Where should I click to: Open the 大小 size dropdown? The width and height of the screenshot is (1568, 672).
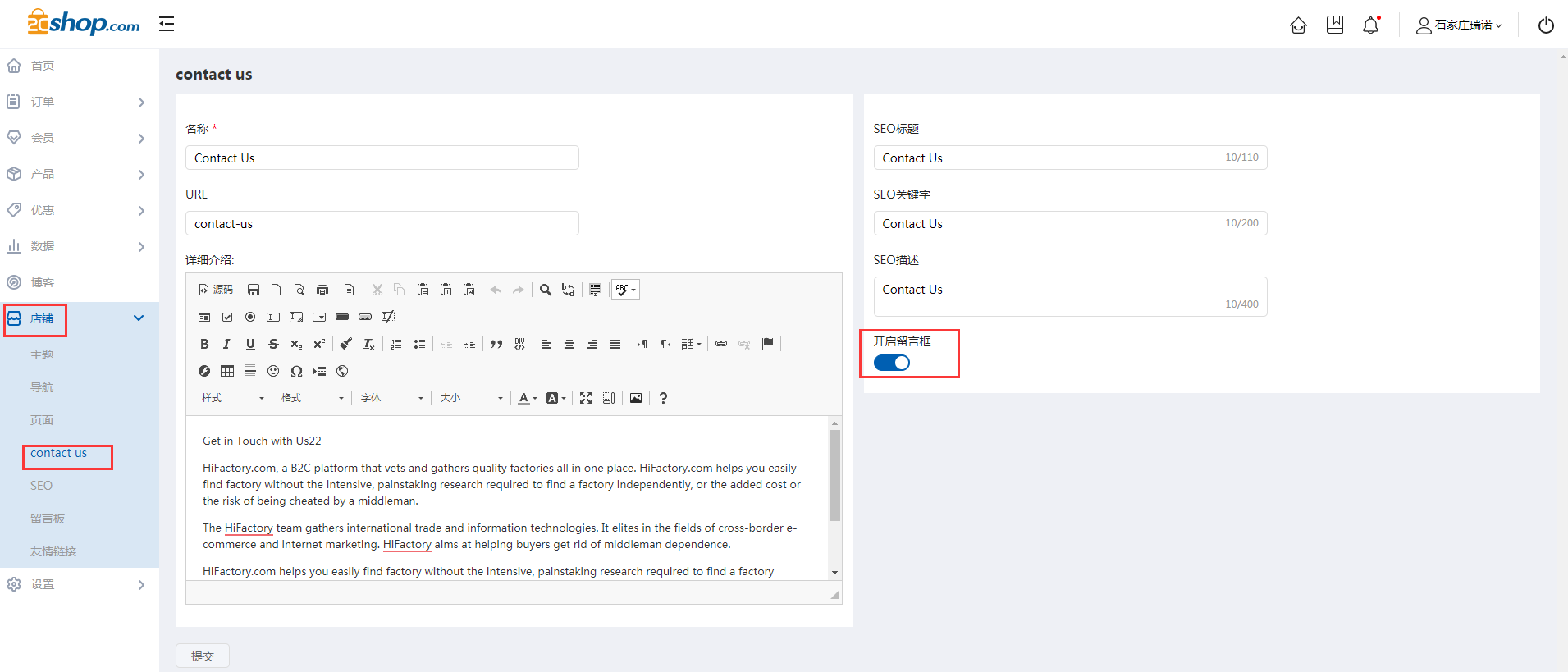[x=471, y=398]
